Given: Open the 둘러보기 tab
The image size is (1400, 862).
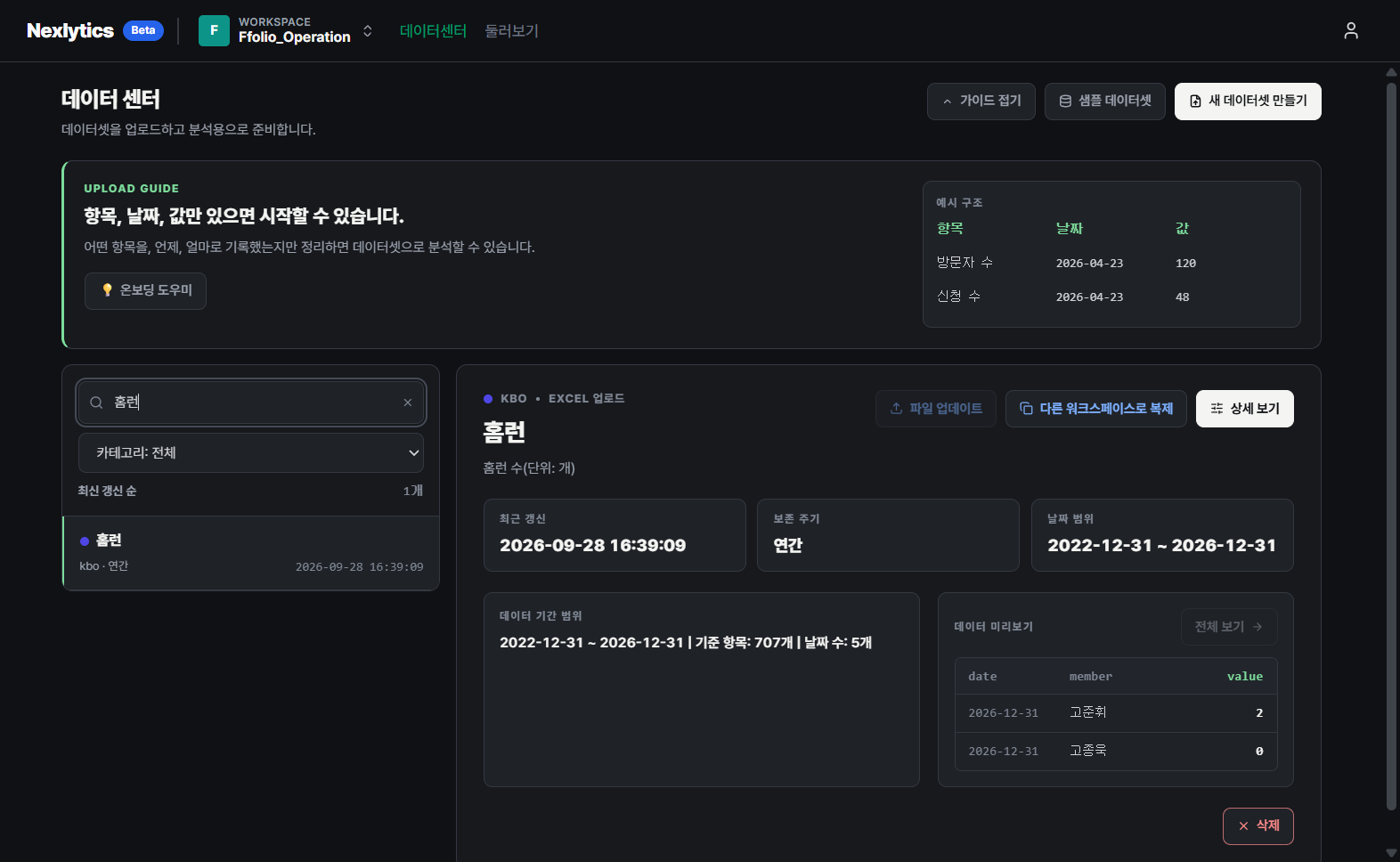Looking at the screenshot, I should coord(511,30).
